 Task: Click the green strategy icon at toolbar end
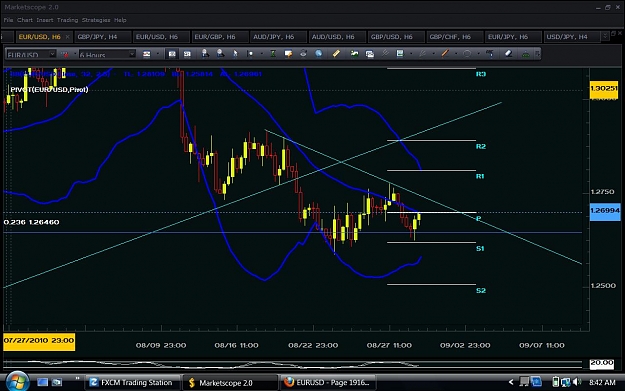click(x=526, y=53)
